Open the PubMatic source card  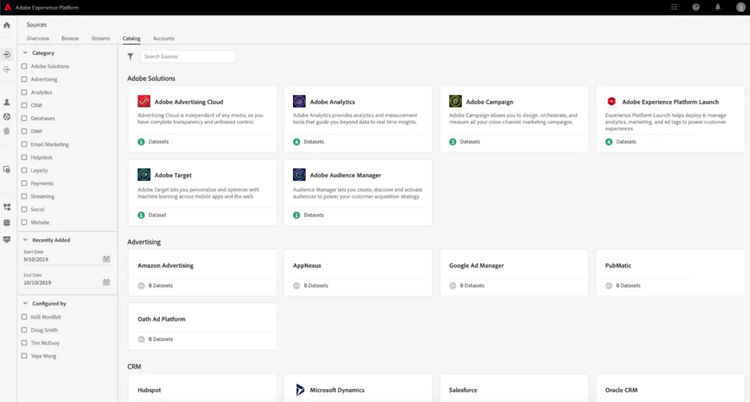click(670, 273)
